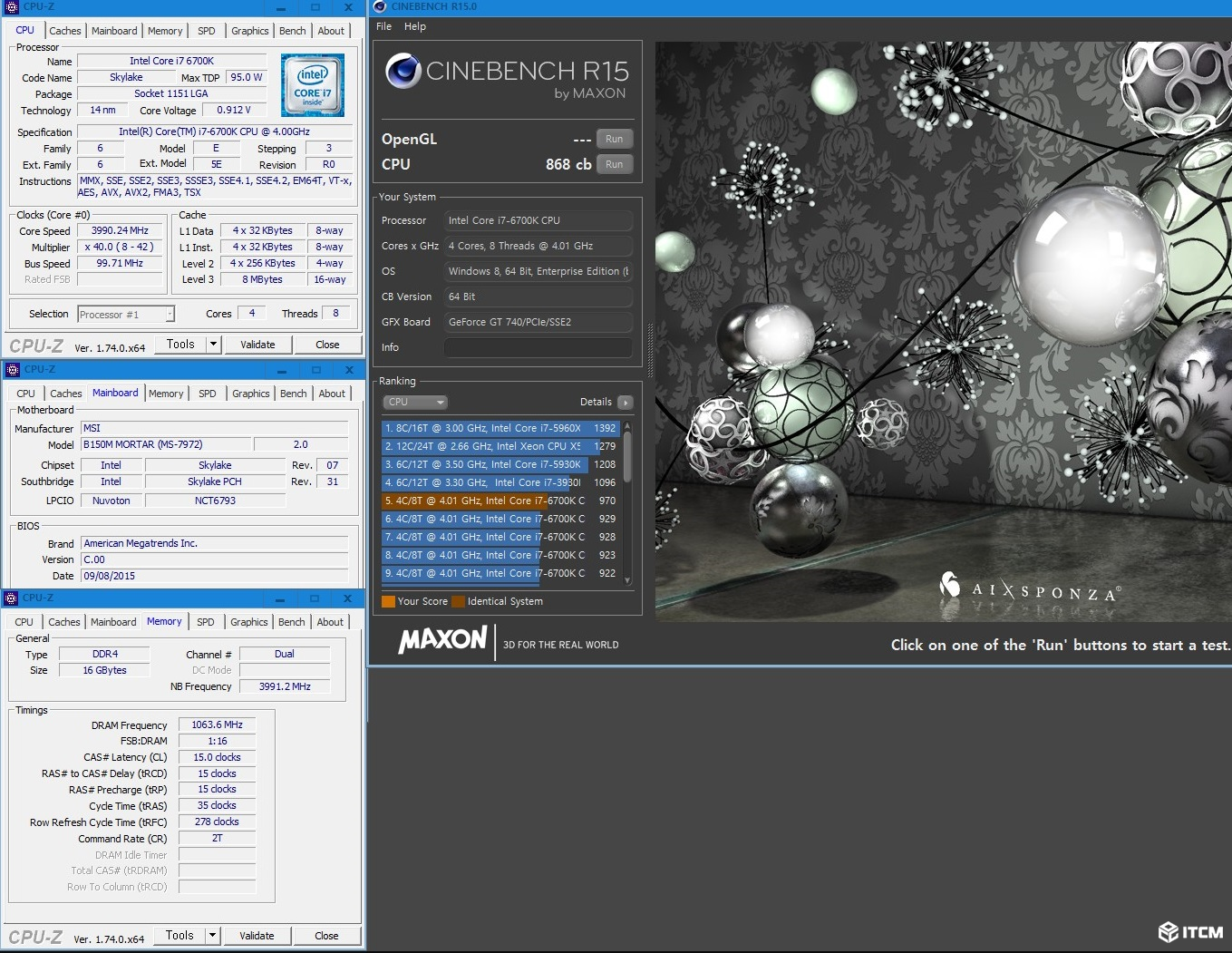Click the GeForce GT 740 GFX Board field
Viewport: 1232px width, 953px height.
point(538,322)
